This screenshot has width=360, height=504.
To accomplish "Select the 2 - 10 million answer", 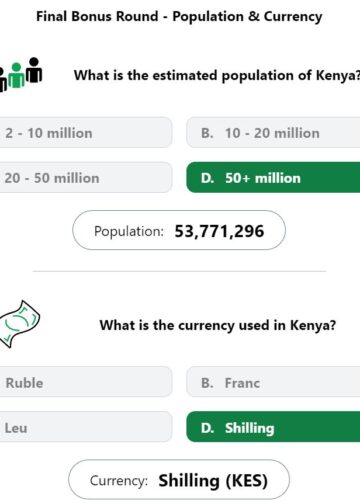I will click(86, 133).
